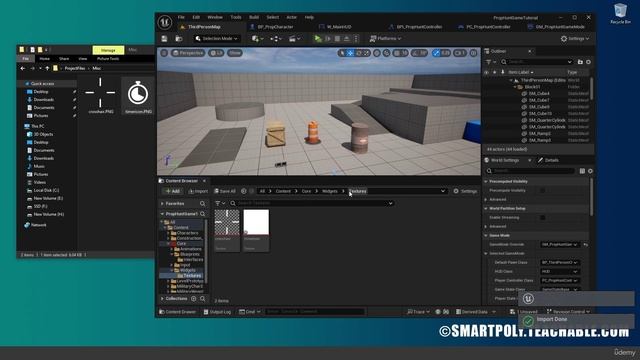Open the Cmd console dropdown
Viewport: 640px width, 360px height.
click(250, 312)
